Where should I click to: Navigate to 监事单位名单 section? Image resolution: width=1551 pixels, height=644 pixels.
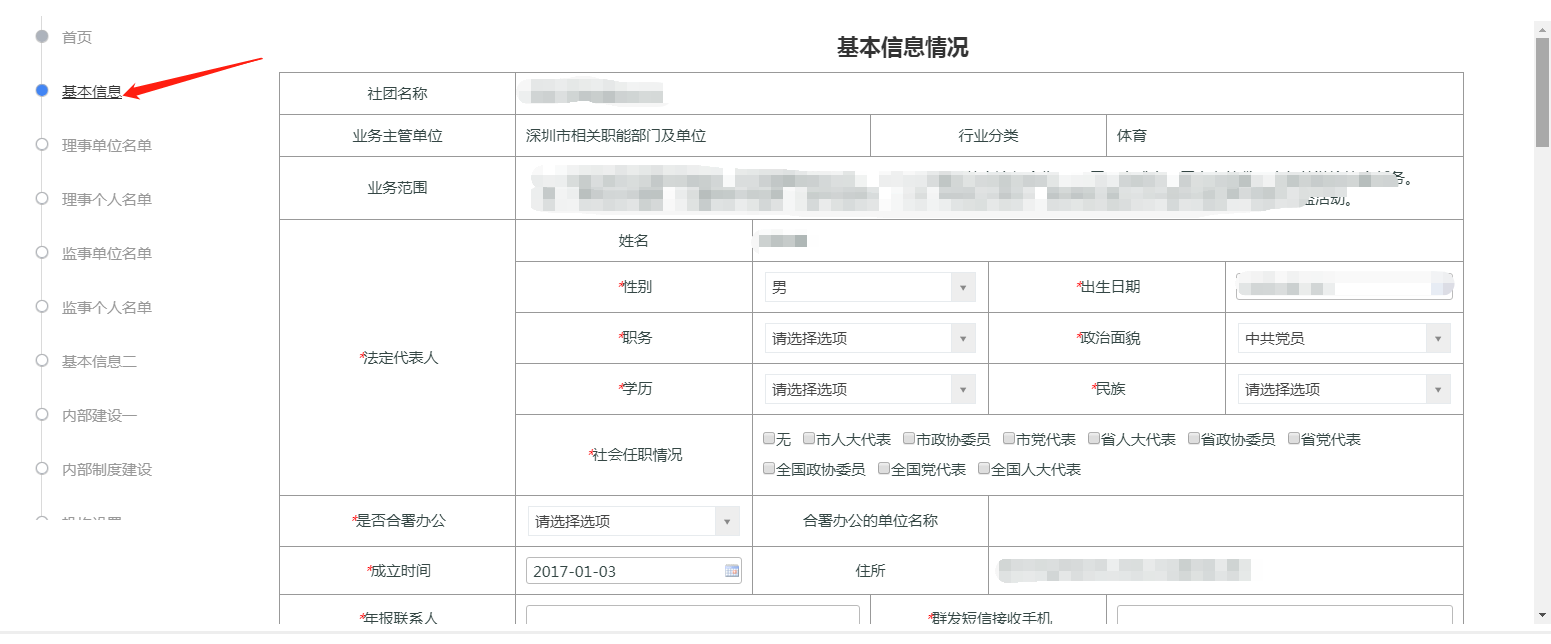pyautogui.click(x=107, y=253)
